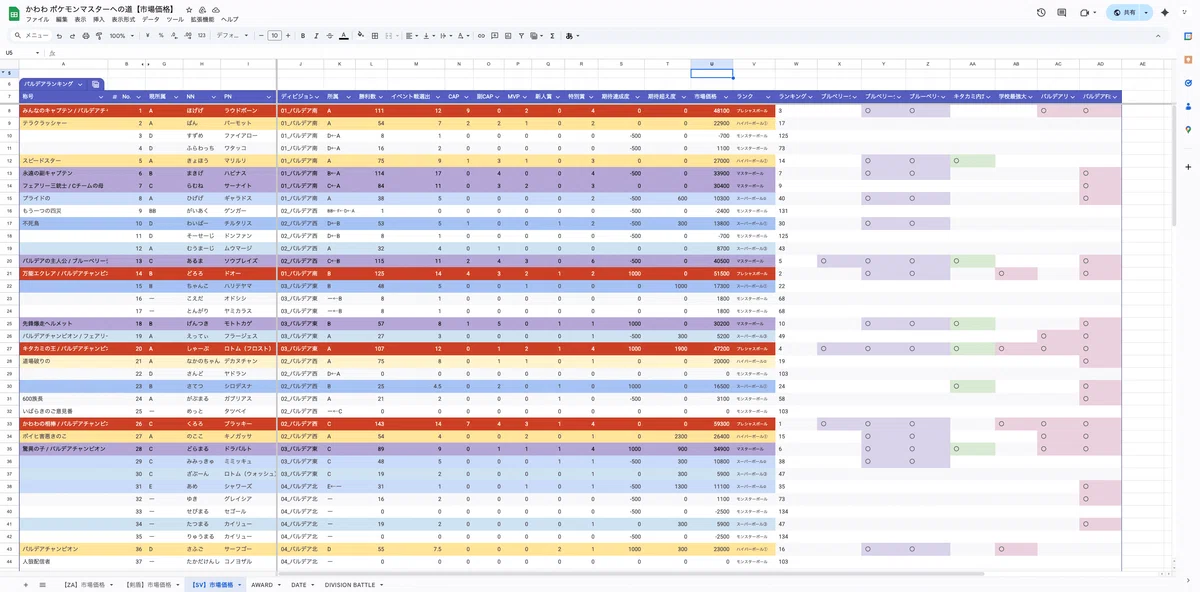Check the cloud save status icon
1200x592 pixels.
pos(215,9)
